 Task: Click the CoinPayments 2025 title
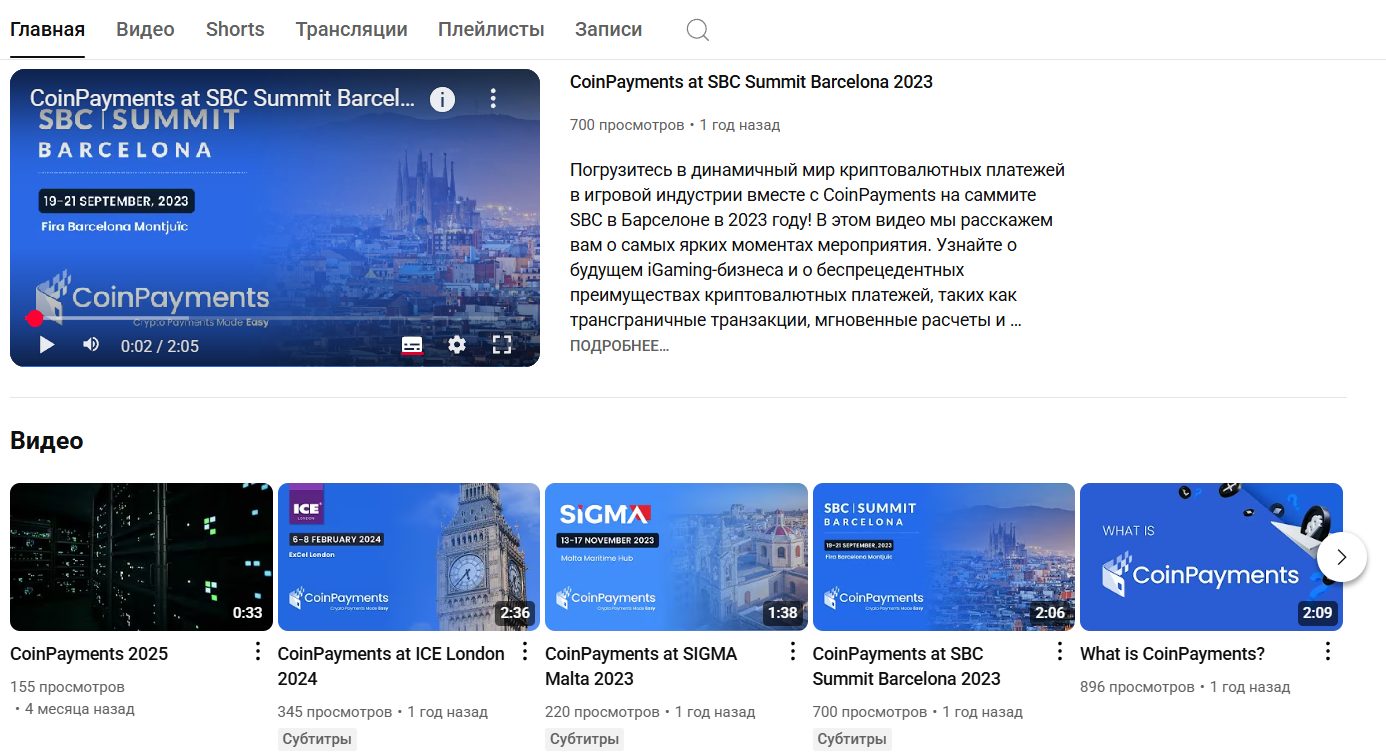click(x=89, y=654)
